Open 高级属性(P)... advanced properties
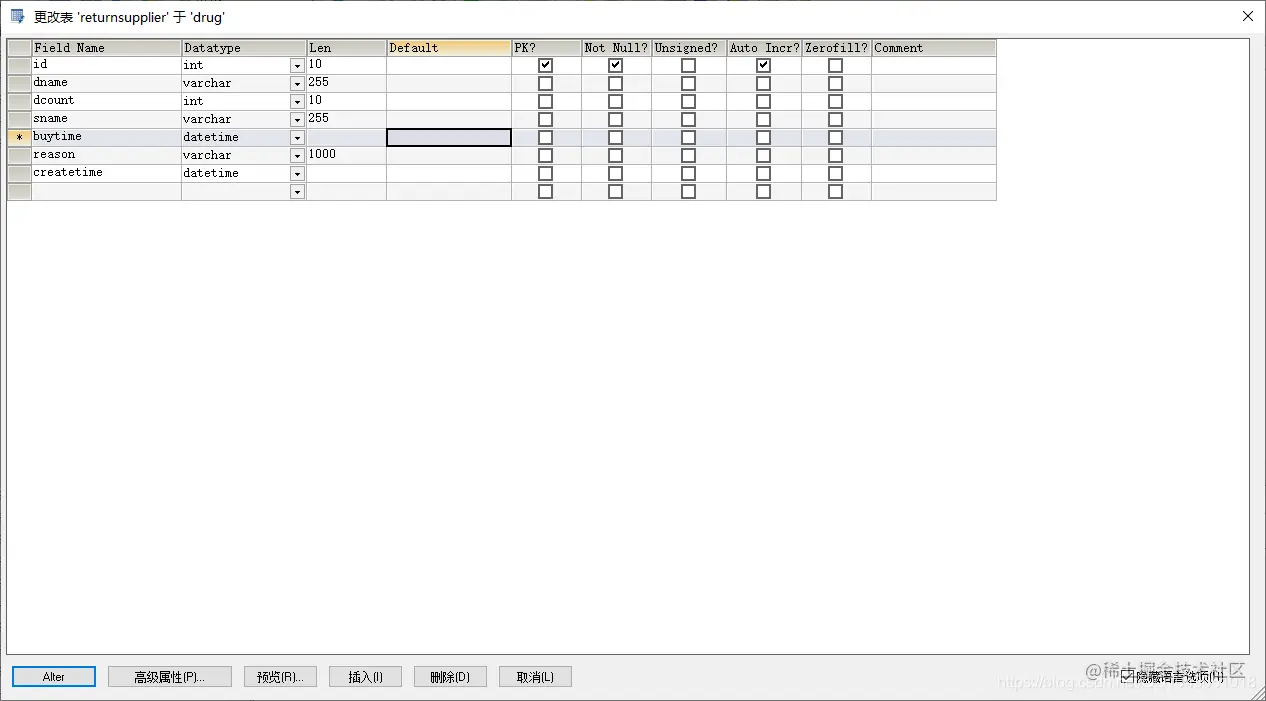The width and height of the screenshot is (1266, 701). 170,677
